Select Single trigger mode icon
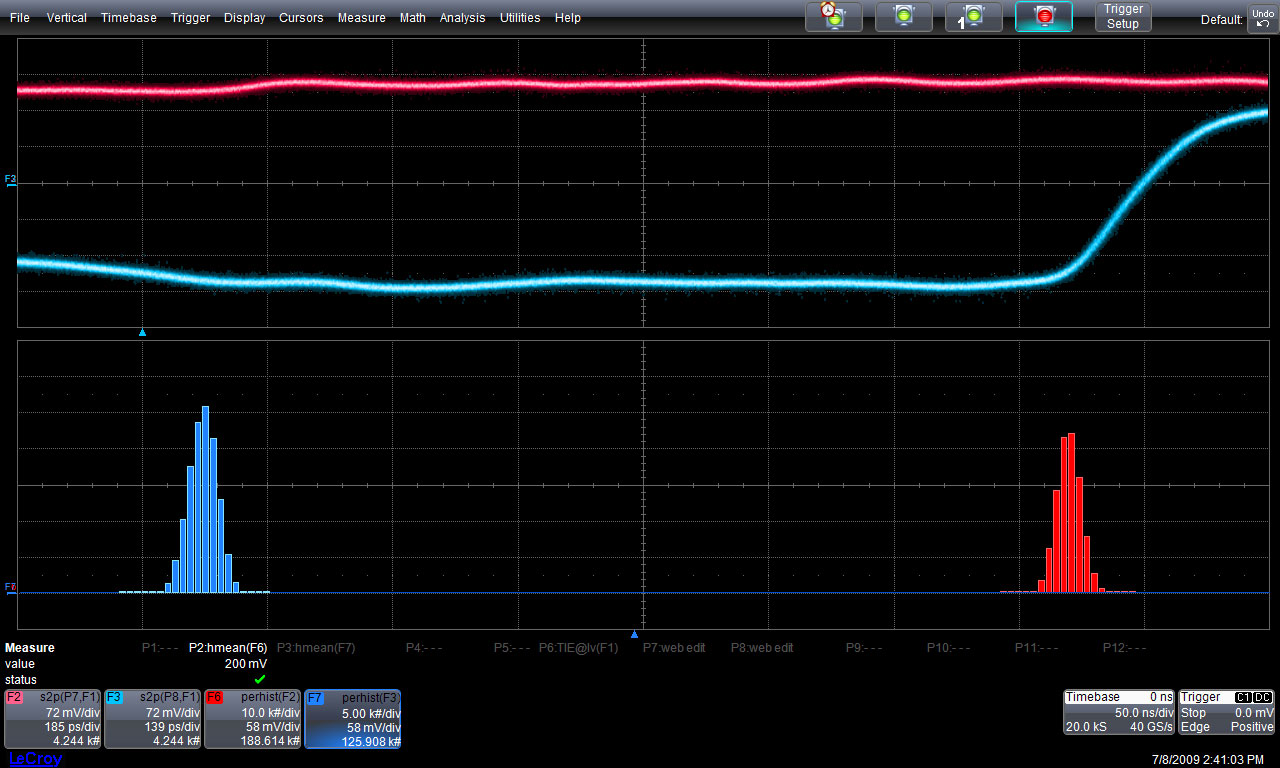Viewport: 1280px width, 768px height. click(974, 16)
